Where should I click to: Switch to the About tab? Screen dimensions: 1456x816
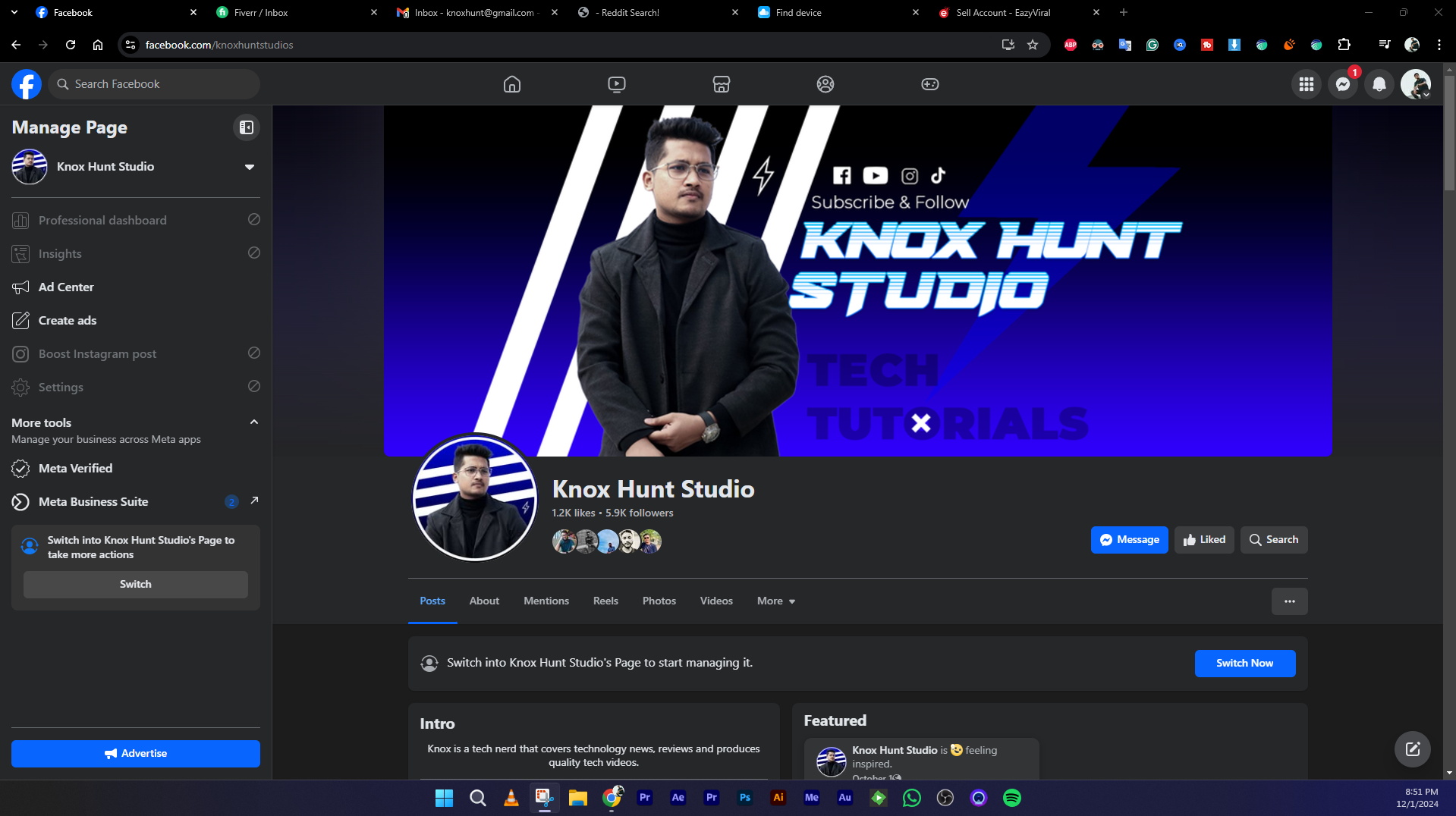coord(484,601)
